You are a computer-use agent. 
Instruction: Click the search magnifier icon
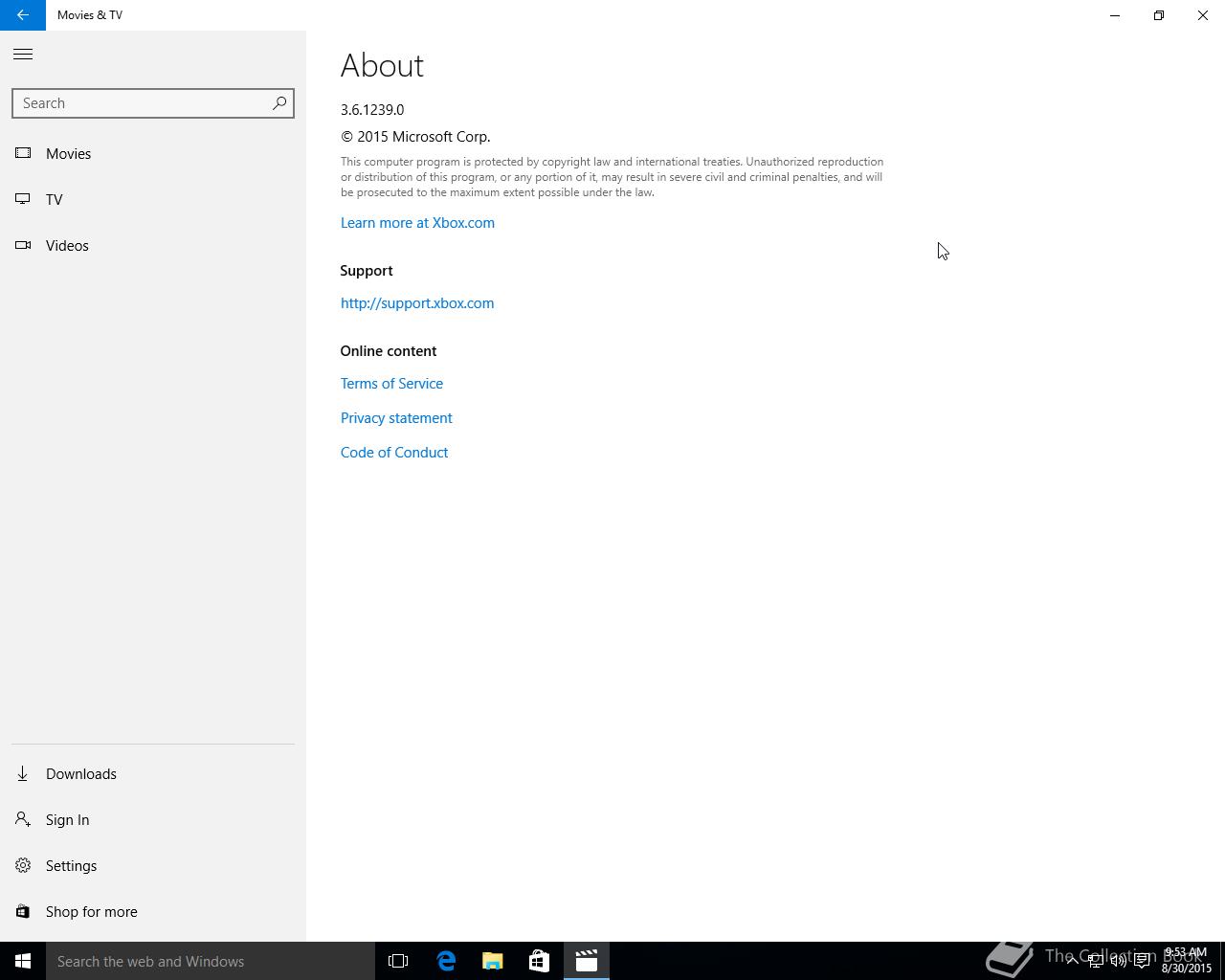tap(279, 102)
